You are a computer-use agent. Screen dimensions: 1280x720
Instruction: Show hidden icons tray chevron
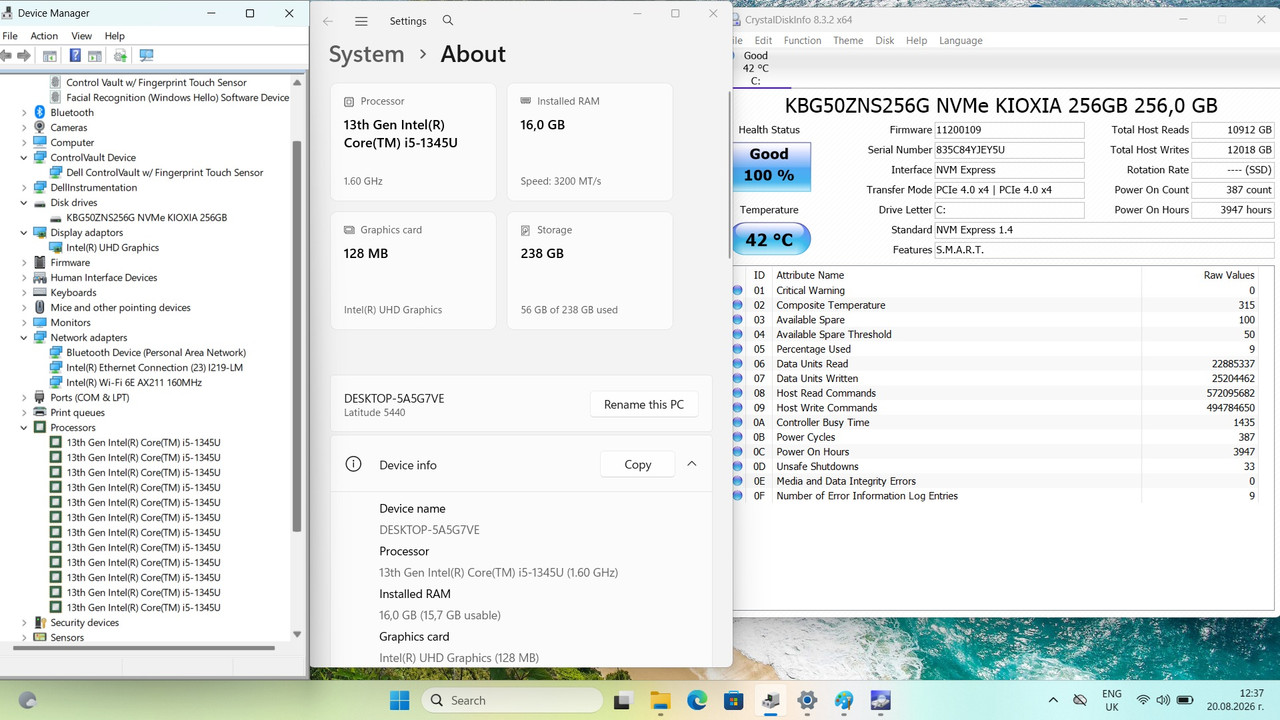(1053, 700)
